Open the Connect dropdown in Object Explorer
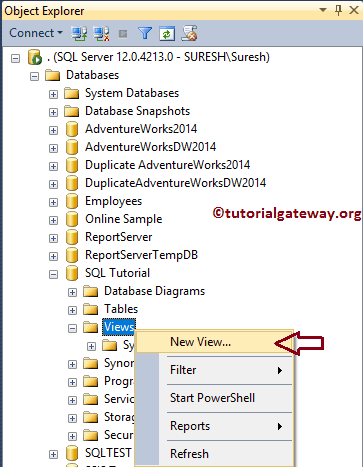Image resolution: width=363 pixels, height=467 pixels. pos(36,33)
